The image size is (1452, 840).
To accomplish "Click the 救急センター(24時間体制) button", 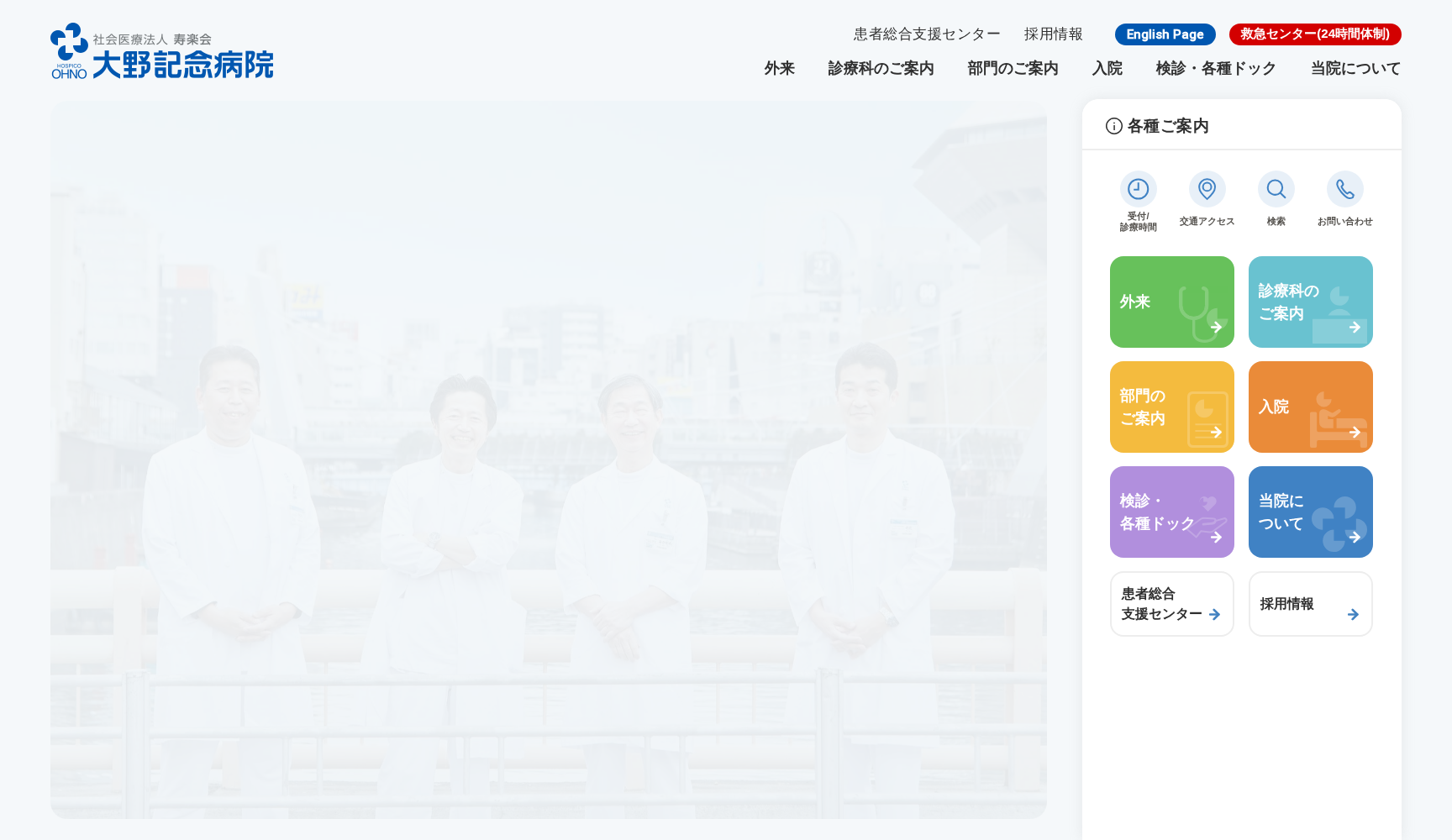I will [x=1315, y=34].
